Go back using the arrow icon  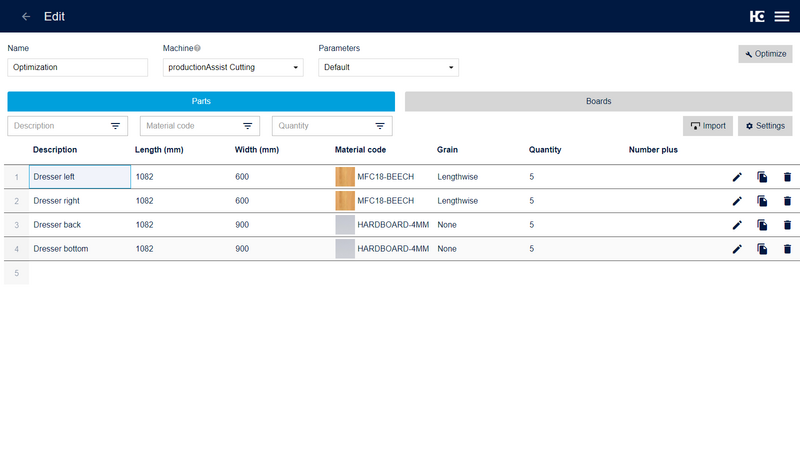tap(26, 16)
